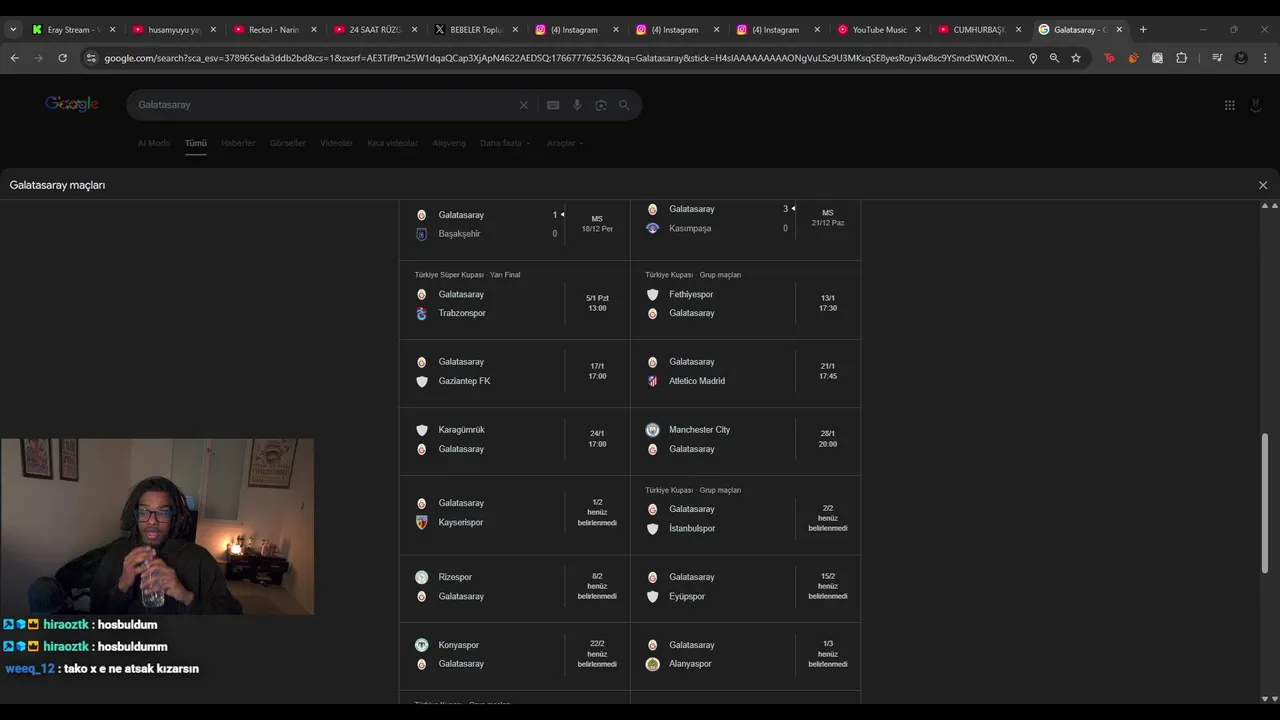Start voice search with microphone icon

click(x=577, y=105)
